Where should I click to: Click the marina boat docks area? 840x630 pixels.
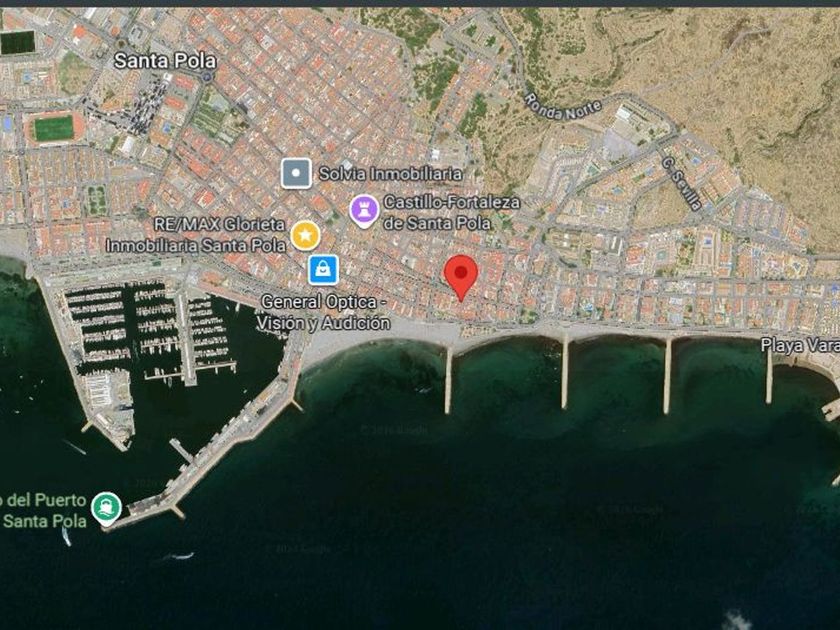point(148,328)
